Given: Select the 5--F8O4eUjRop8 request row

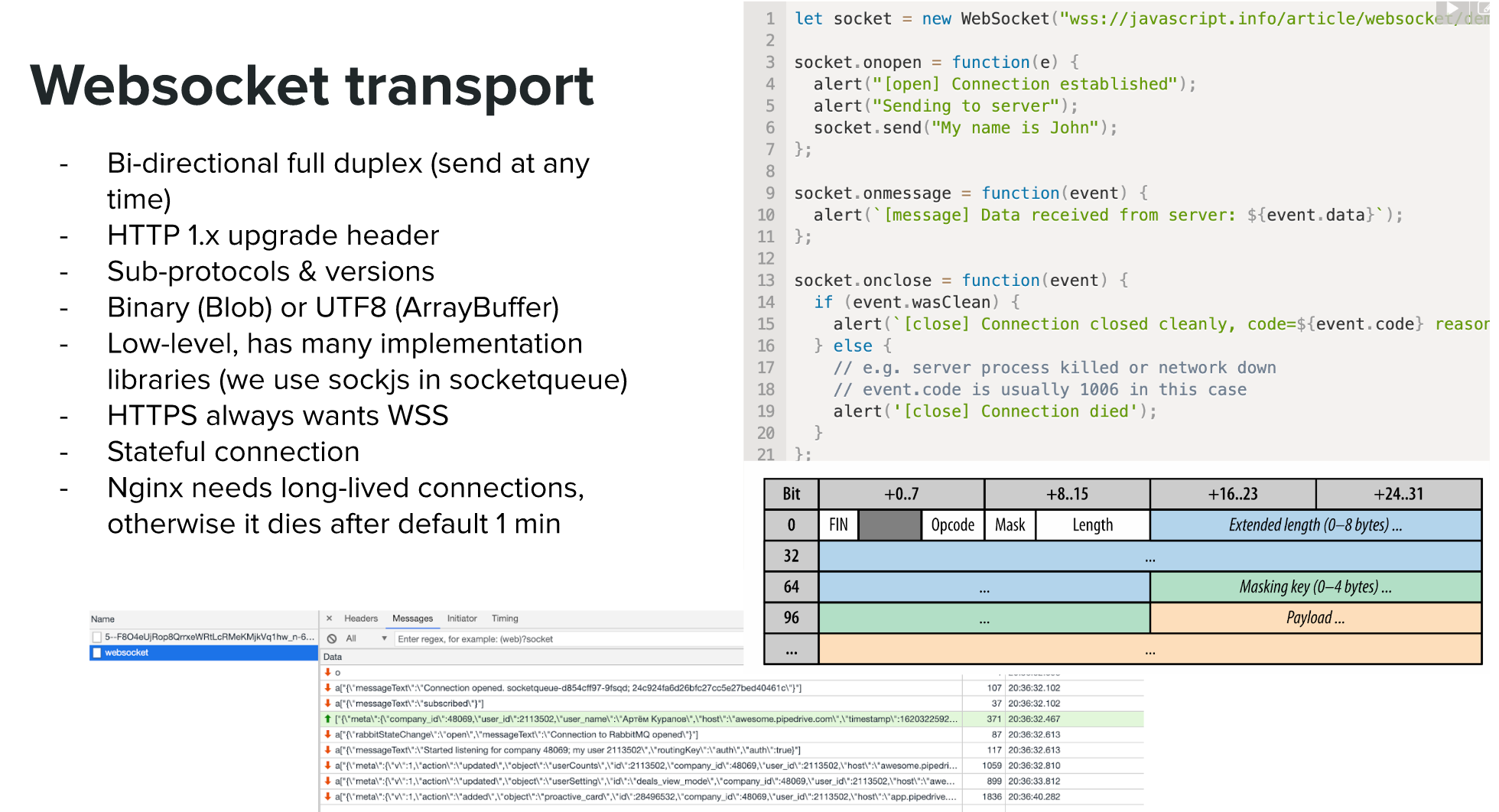Looking at the screenshot, I should click(203, 637).
